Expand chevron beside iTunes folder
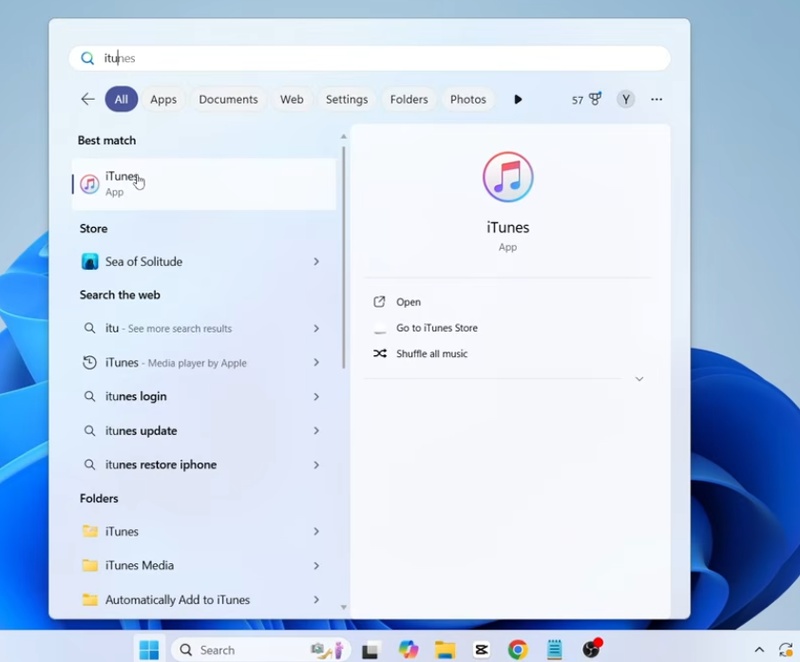This screenshot has height=662, width=800. click(316, 531)
